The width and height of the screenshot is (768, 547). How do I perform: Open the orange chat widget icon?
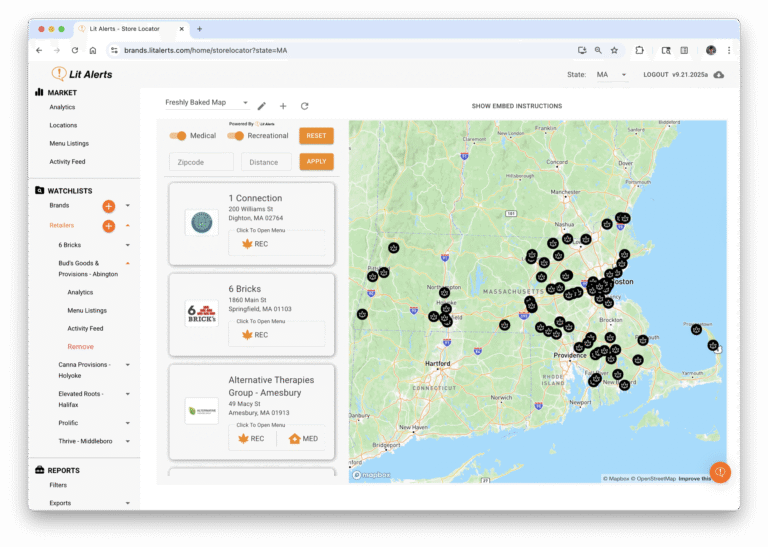click(719, 472)
